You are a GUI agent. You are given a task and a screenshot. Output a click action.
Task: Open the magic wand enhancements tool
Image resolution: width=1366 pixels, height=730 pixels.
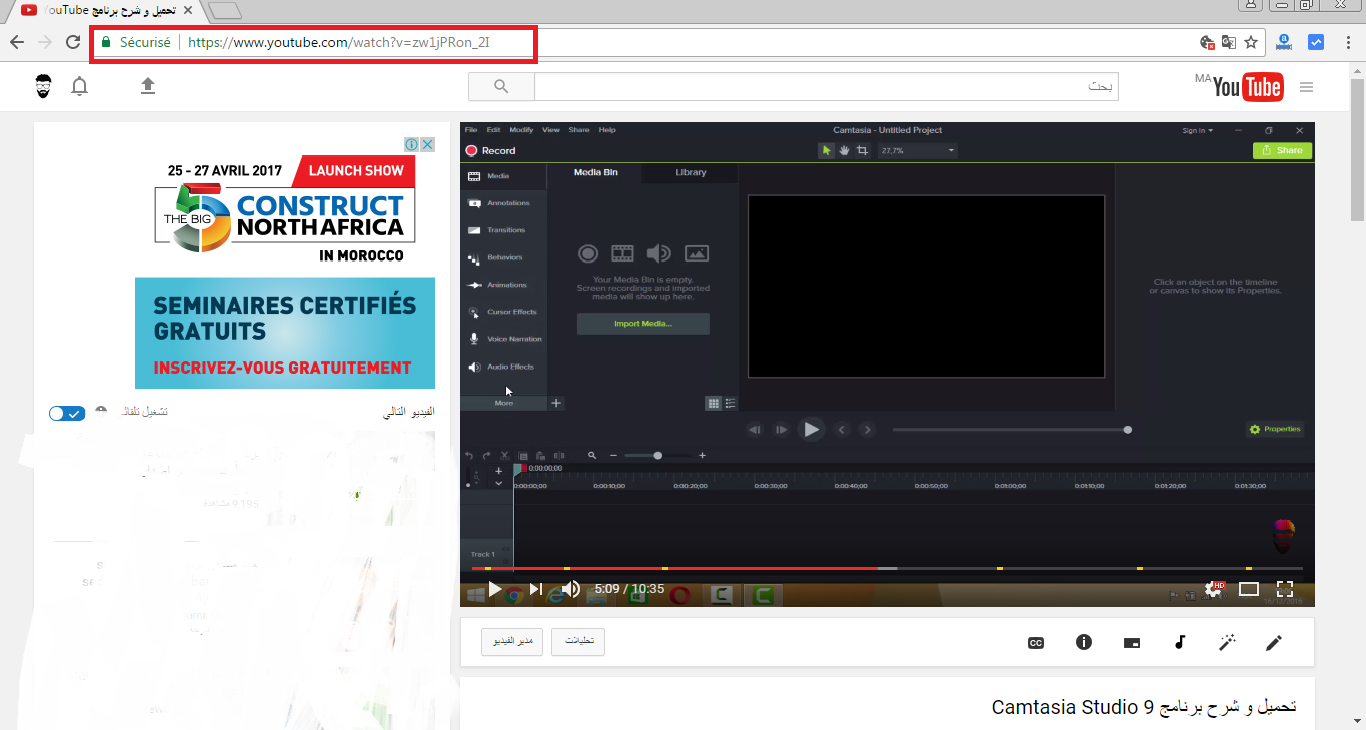tap(1227, 642)
